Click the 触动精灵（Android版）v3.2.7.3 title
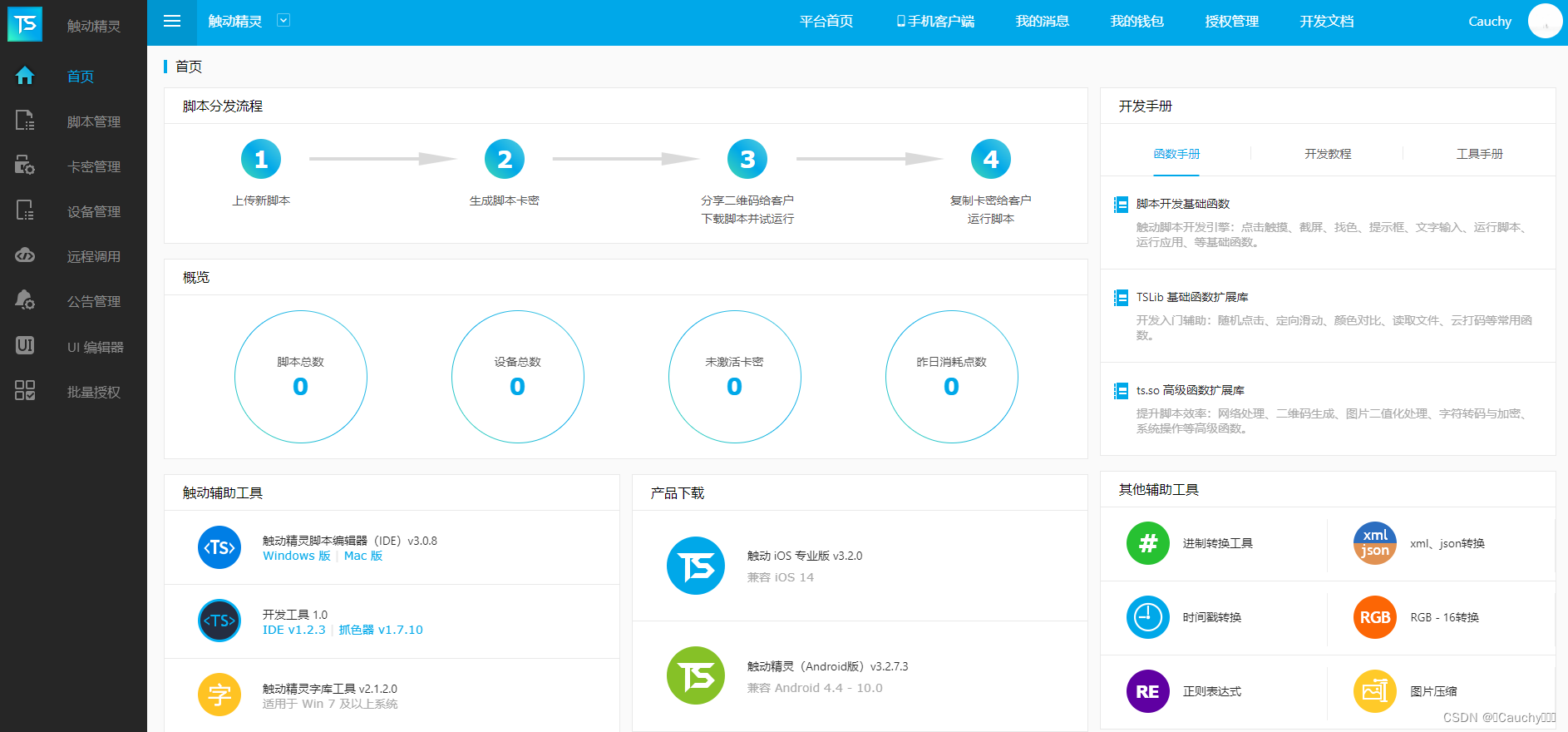 [x=827, y=666]
